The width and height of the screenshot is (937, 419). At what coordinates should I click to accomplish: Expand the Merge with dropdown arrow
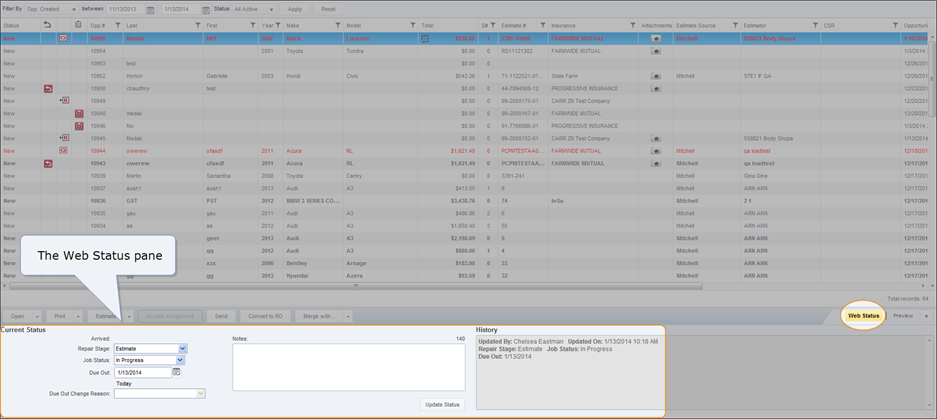pyautogui.click(x=346, y=316)
